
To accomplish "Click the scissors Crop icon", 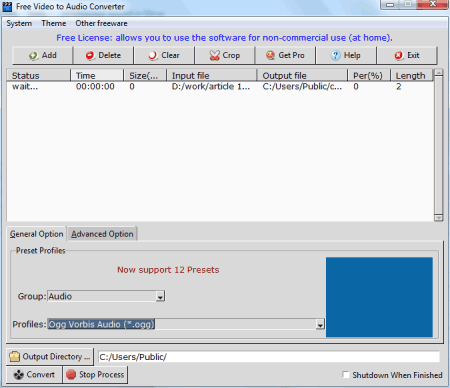I will (x=214, y=55).
